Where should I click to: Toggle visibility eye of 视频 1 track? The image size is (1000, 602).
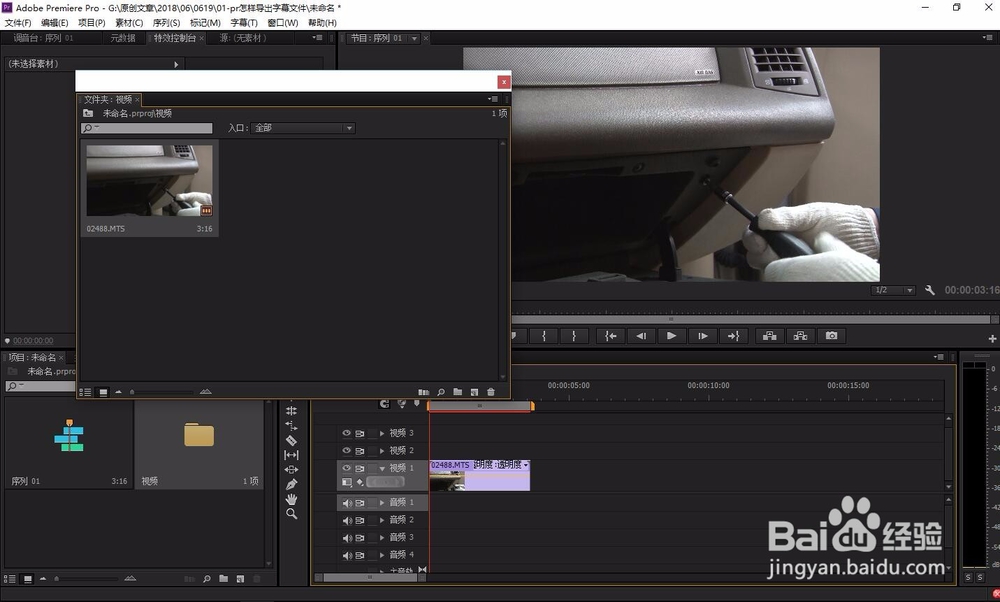pyautogui.click(x=346, y=468)
